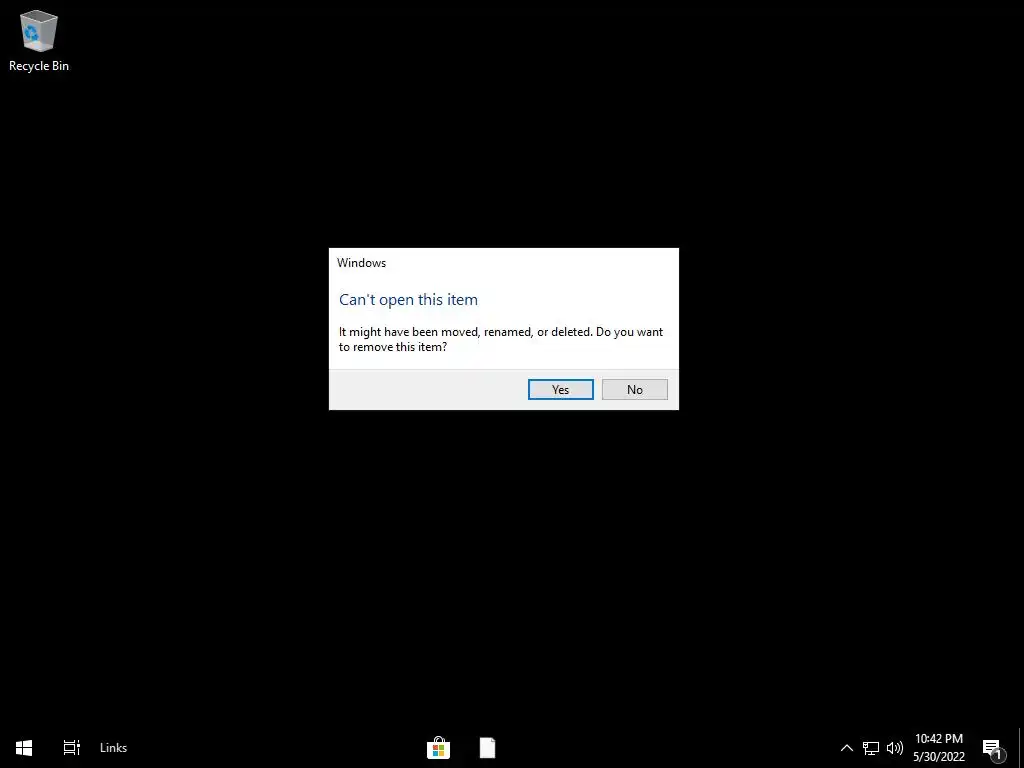Image resolution: width=1024 pixels, height=768 pixels.
Task: Click No to keep the item
Action: point(634,389)
